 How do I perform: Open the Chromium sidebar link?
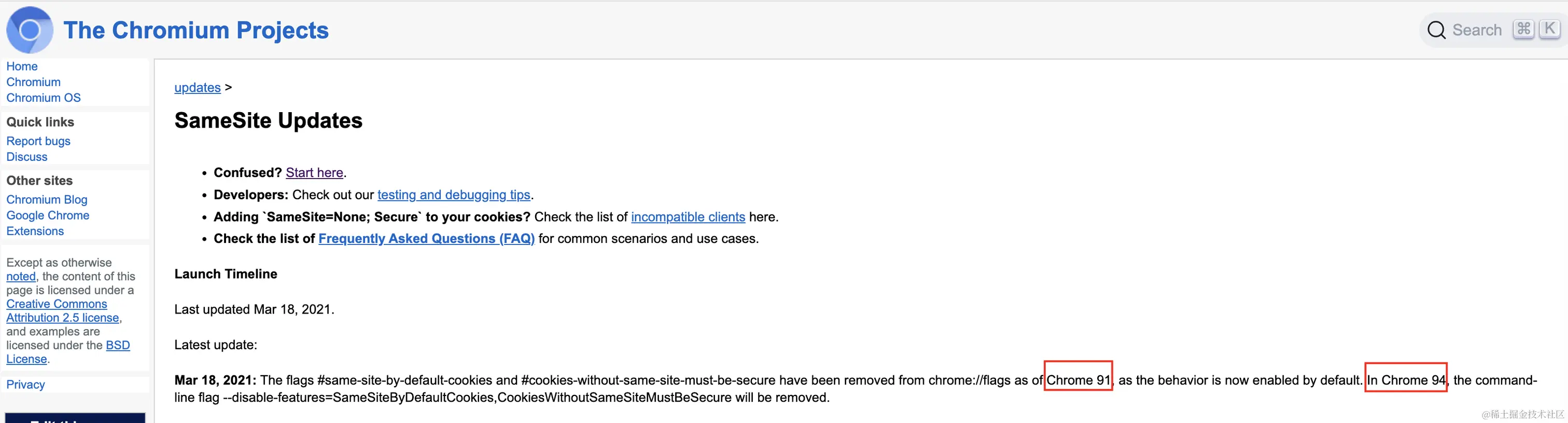coord(34,83)
